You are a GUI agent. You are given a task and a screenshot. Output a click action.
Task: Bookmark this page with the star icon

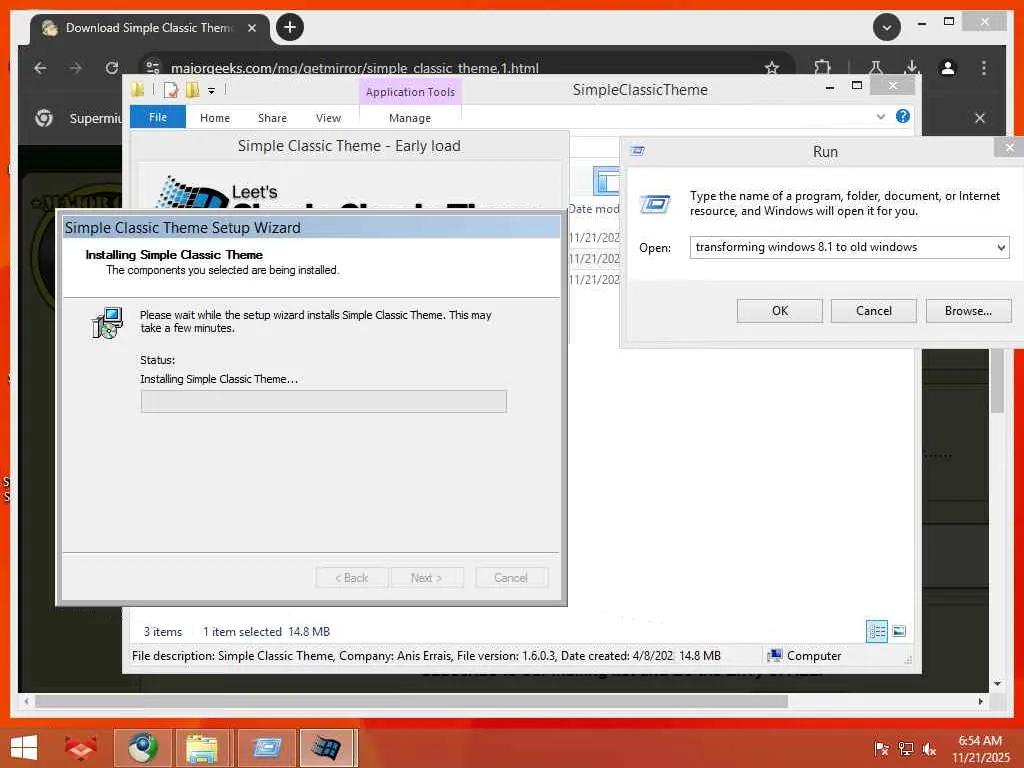(x=772, y=68)
